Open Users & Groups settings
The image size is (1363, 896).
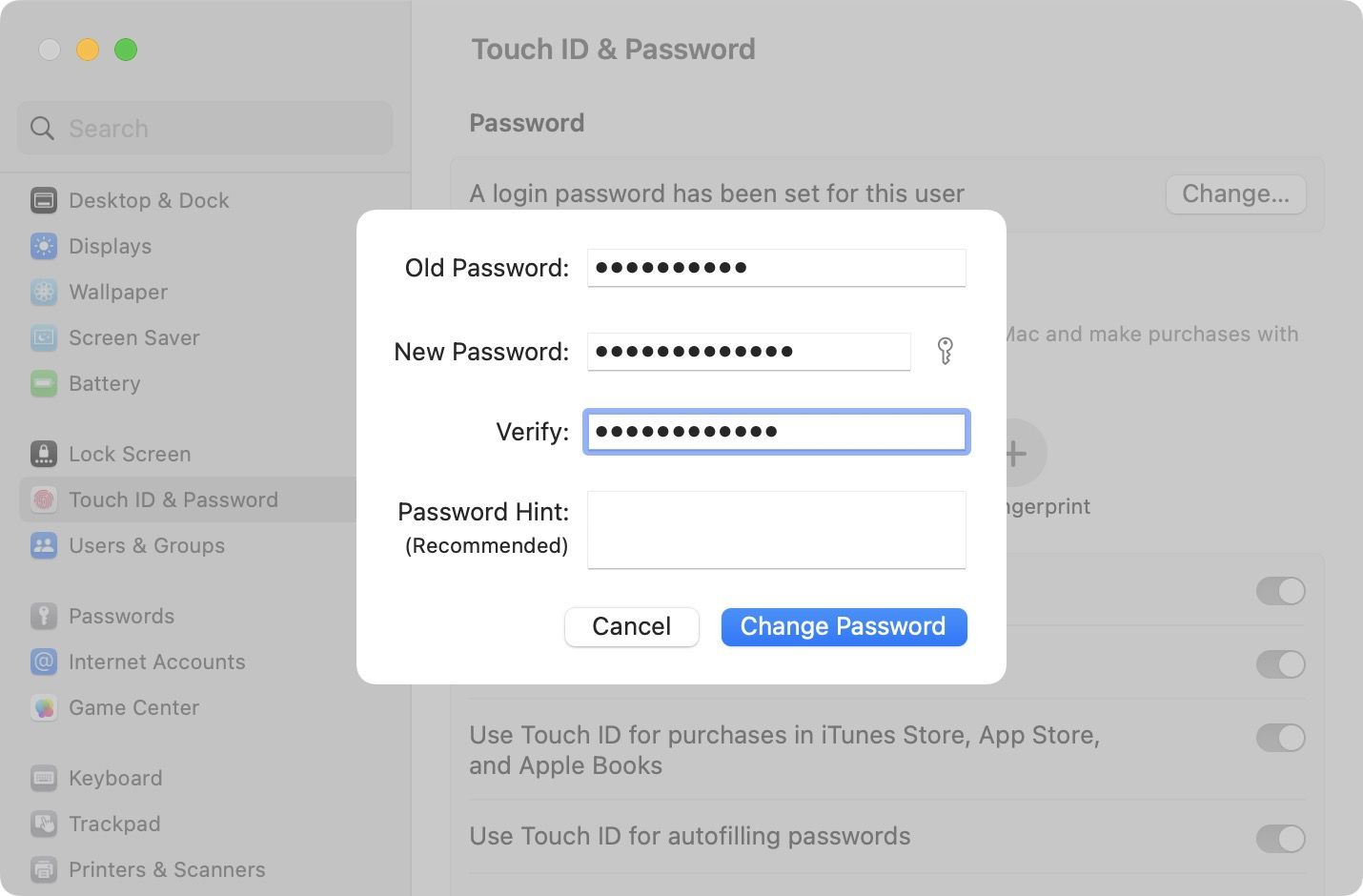44,545
